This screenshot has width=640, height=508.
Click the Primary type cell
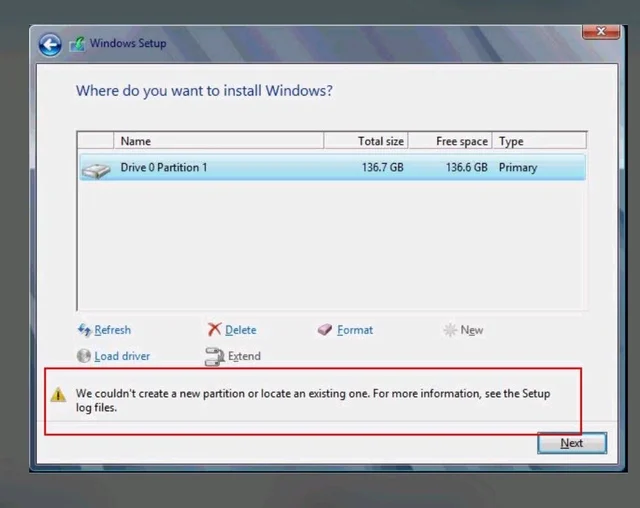[518, 168]
